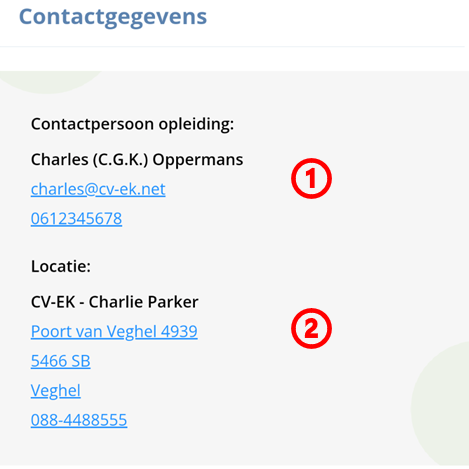Click the postal code link 5466 SB
This screenshot has width=469, height=469.
(x=60, y=361)
